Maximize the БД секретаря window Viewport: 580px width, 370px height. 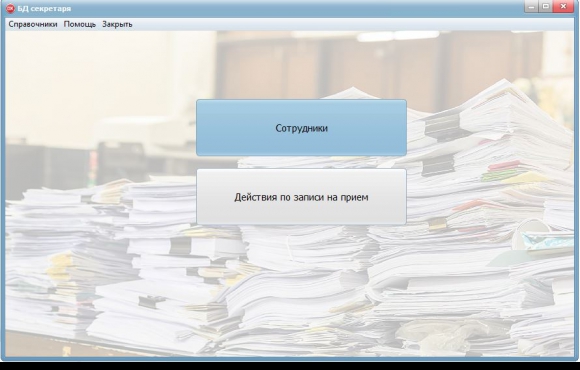click(546, 7)
